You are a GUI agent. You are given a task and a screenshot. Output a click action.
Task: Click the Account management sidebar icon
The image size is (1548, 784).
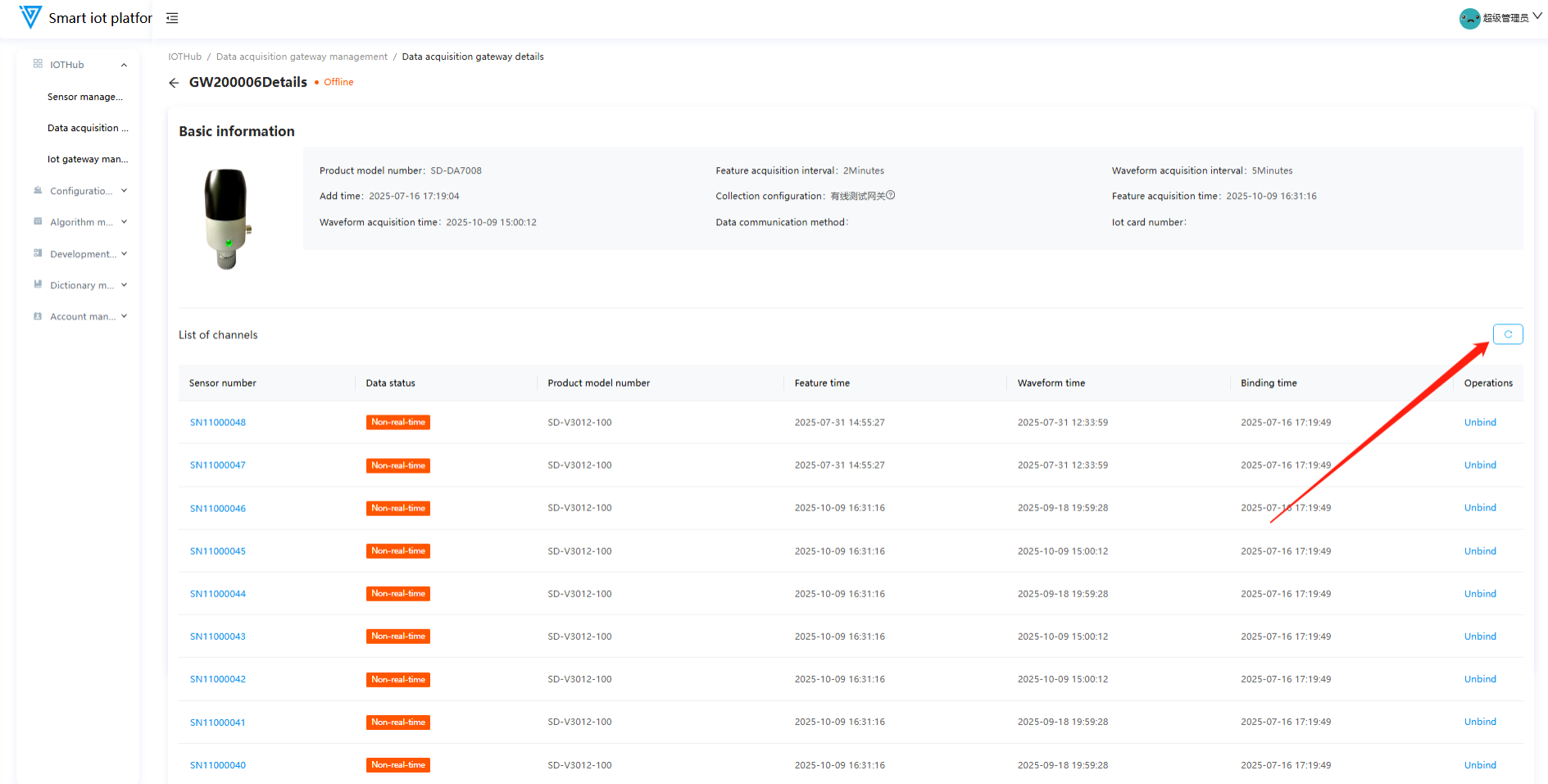coord(38,316)
